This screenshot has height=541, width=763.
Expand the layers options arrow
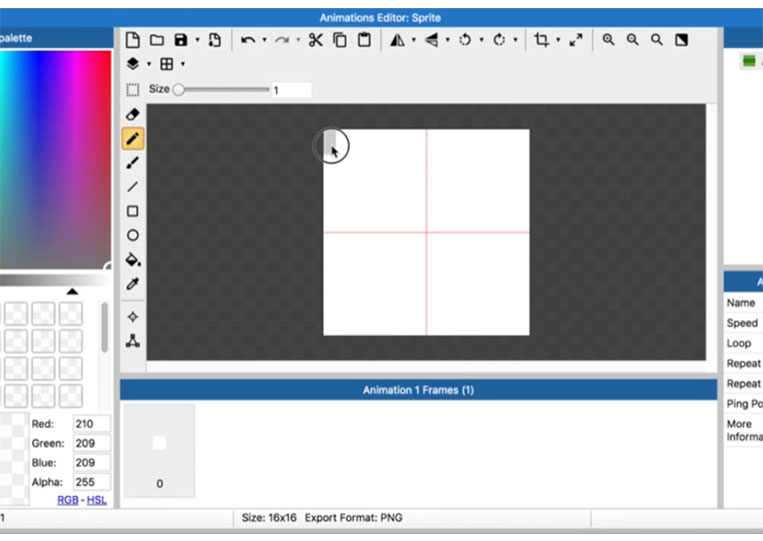149,64
